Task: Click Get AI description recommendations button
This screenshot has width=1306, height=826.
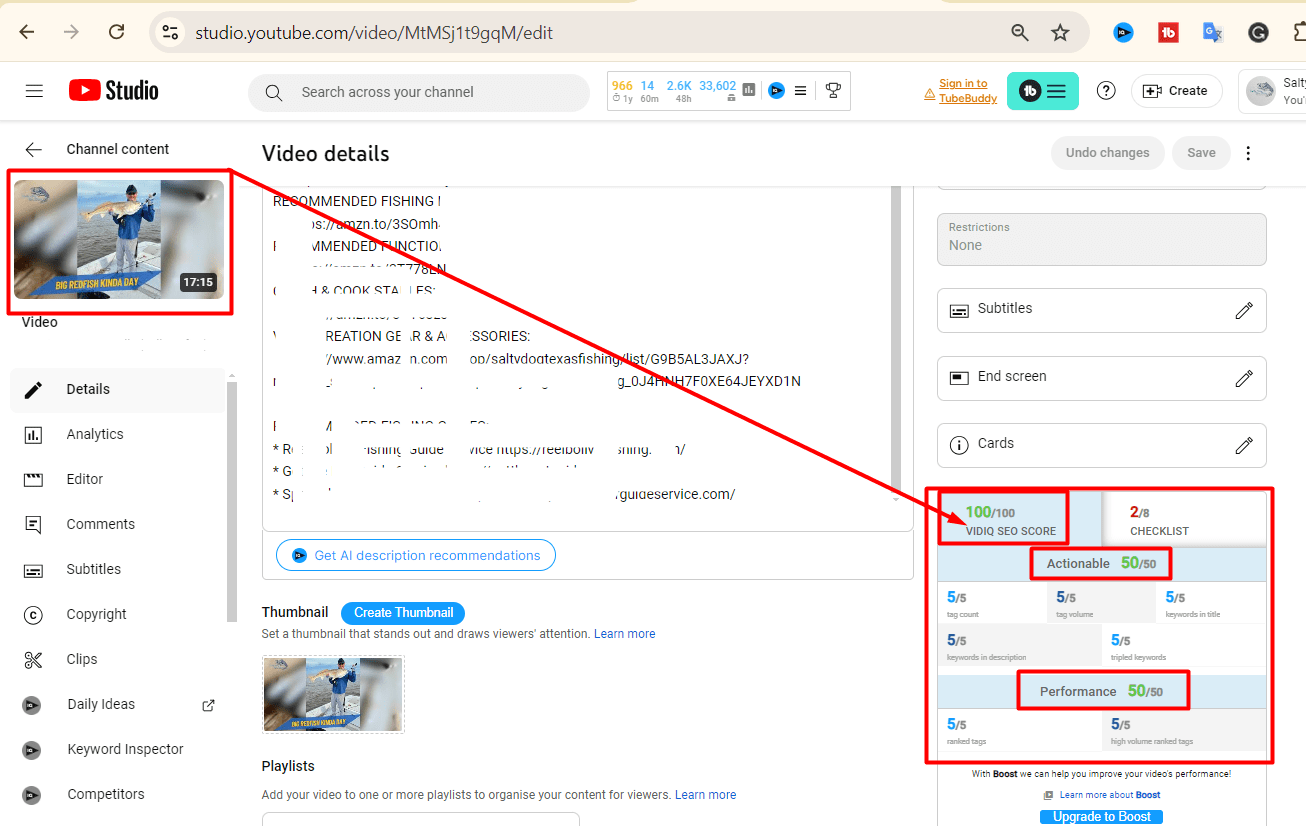Action: click(x=415, y=555)
